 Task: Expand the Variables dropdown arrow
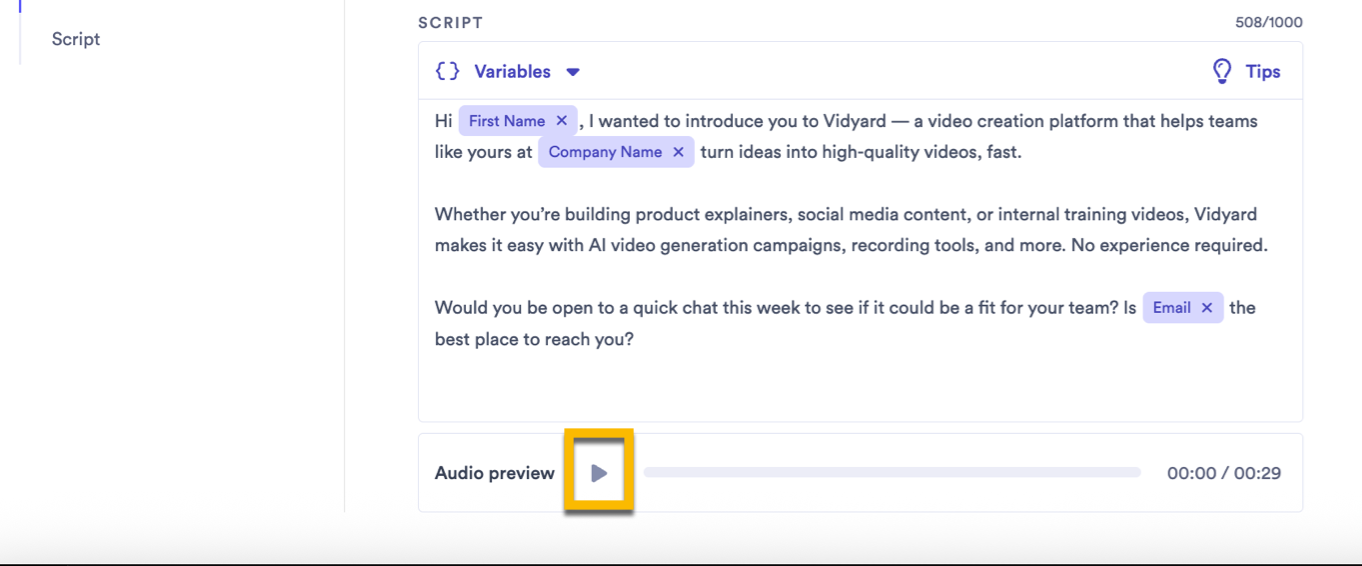point(573,72)
